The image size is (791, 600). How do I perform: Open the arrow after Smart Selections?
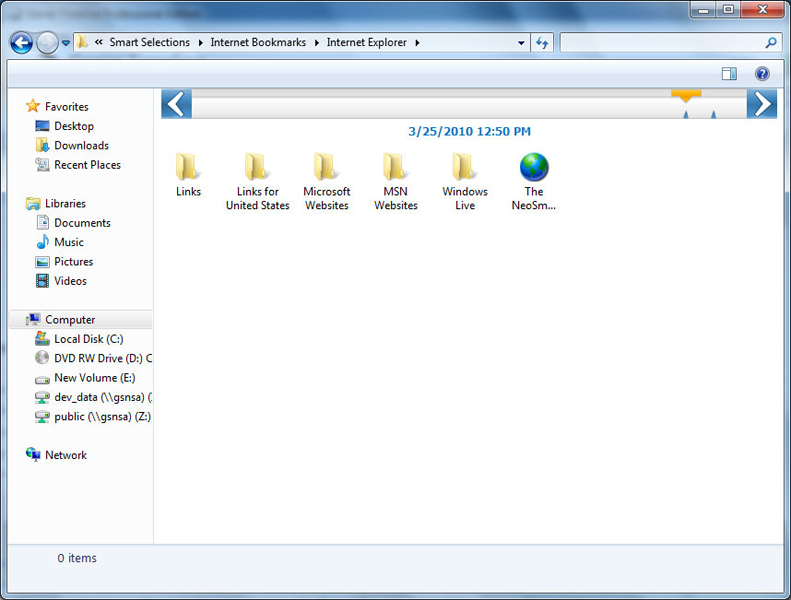[200, 43]
